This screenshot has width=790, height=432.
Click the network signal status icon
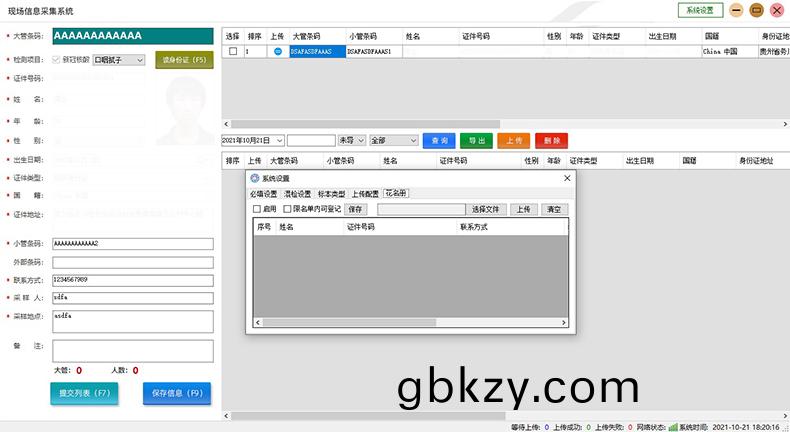(673, 427)
